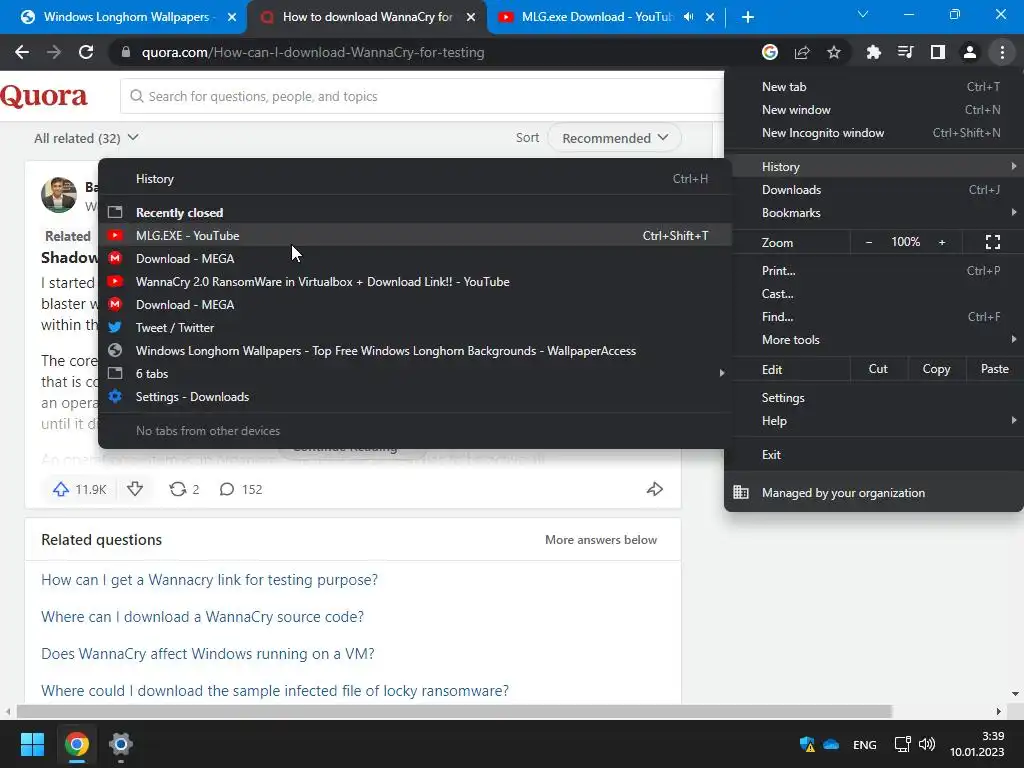This screenshot has height=768, width=1024.
Task: Click the horizontal scrollbar at page bottom
Action: tap(455, 711)
